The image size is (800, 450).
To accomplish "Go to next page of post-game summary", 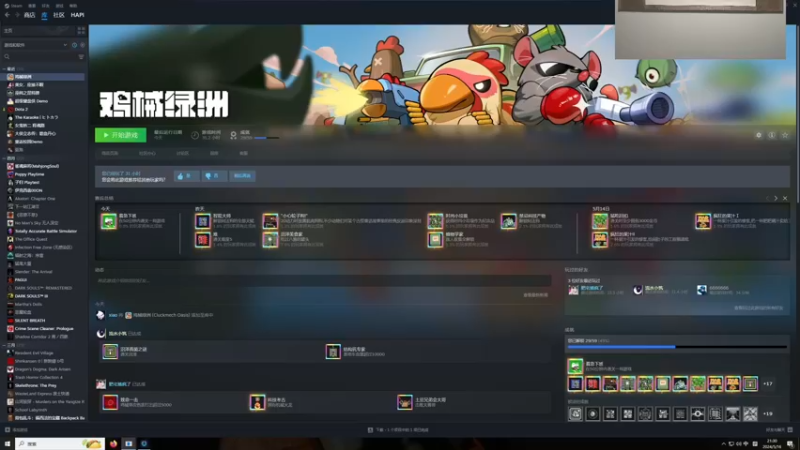I will click(776, 198).
